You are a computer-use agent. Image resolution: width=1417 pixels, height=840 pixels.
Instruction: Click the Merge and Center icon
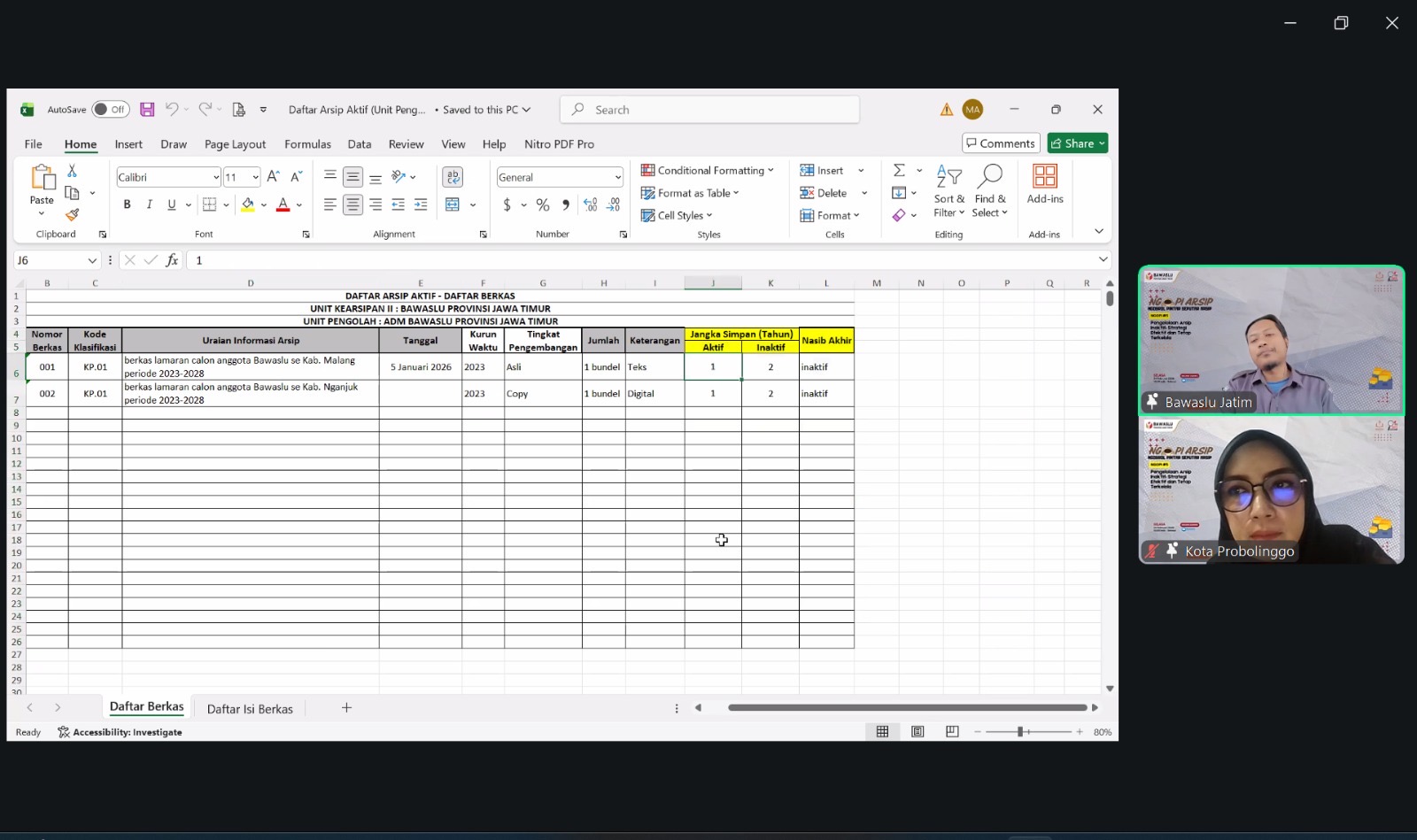click(x=453, y=204)
